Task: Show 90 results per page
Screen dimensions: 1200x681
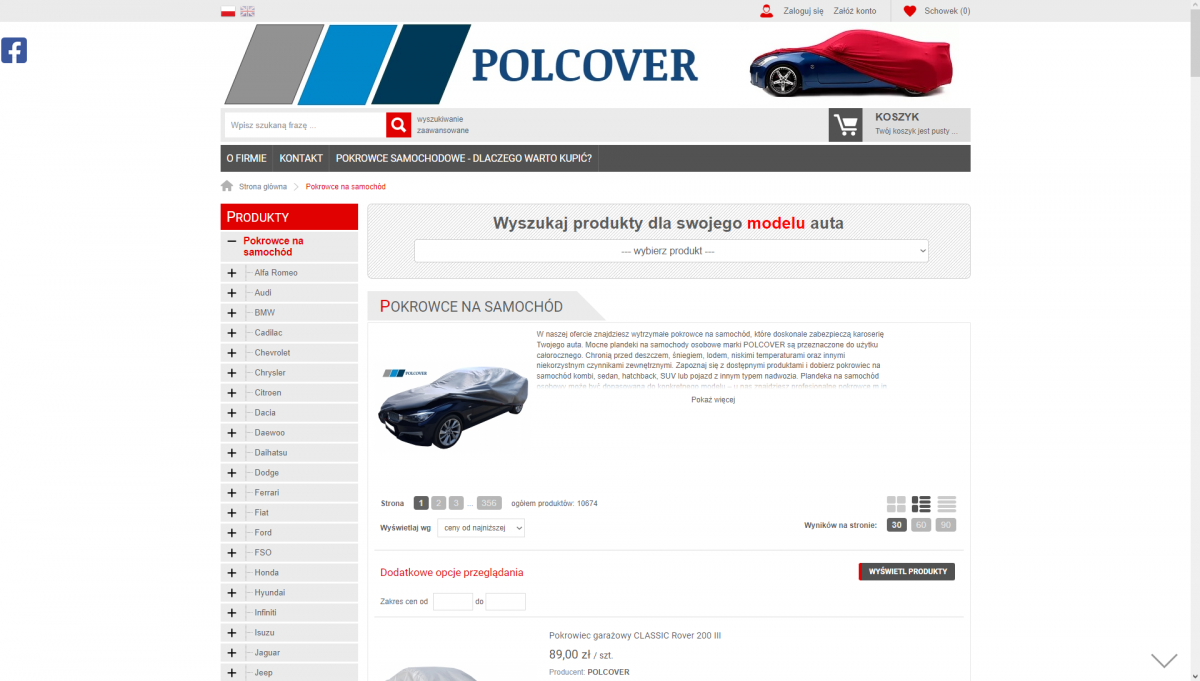Action: point(946,525)
